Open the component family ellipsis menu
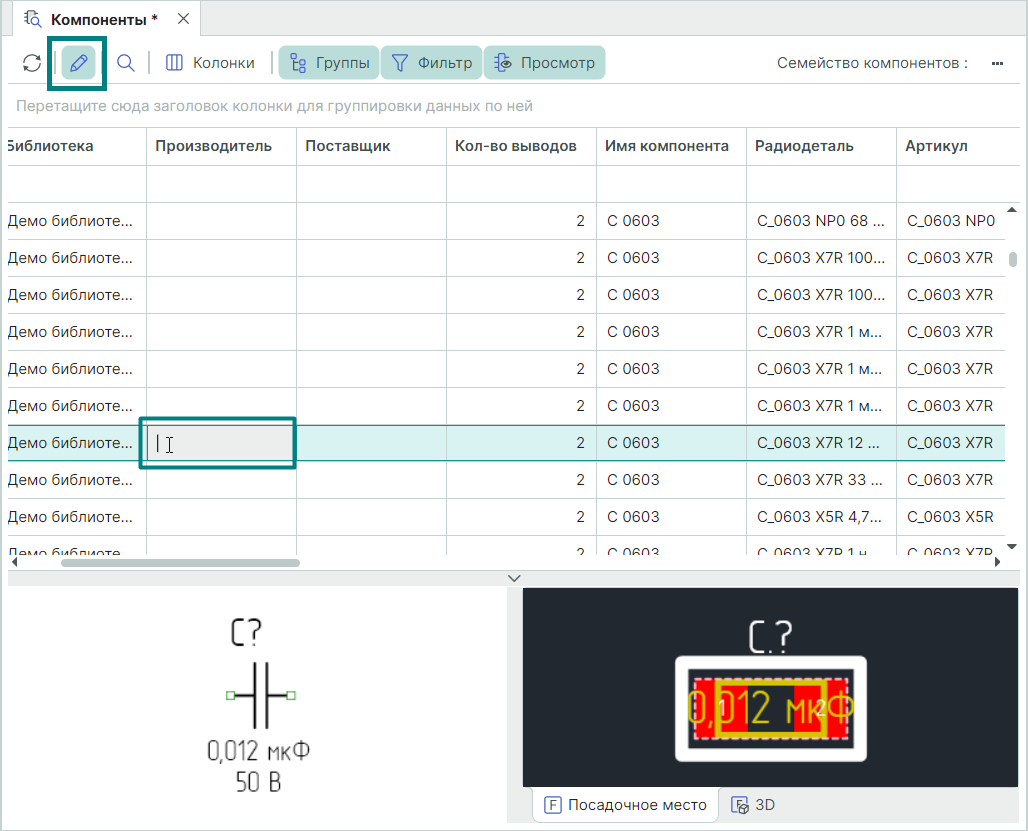Viewport: 1028px width, 831px height. [996, 63]
